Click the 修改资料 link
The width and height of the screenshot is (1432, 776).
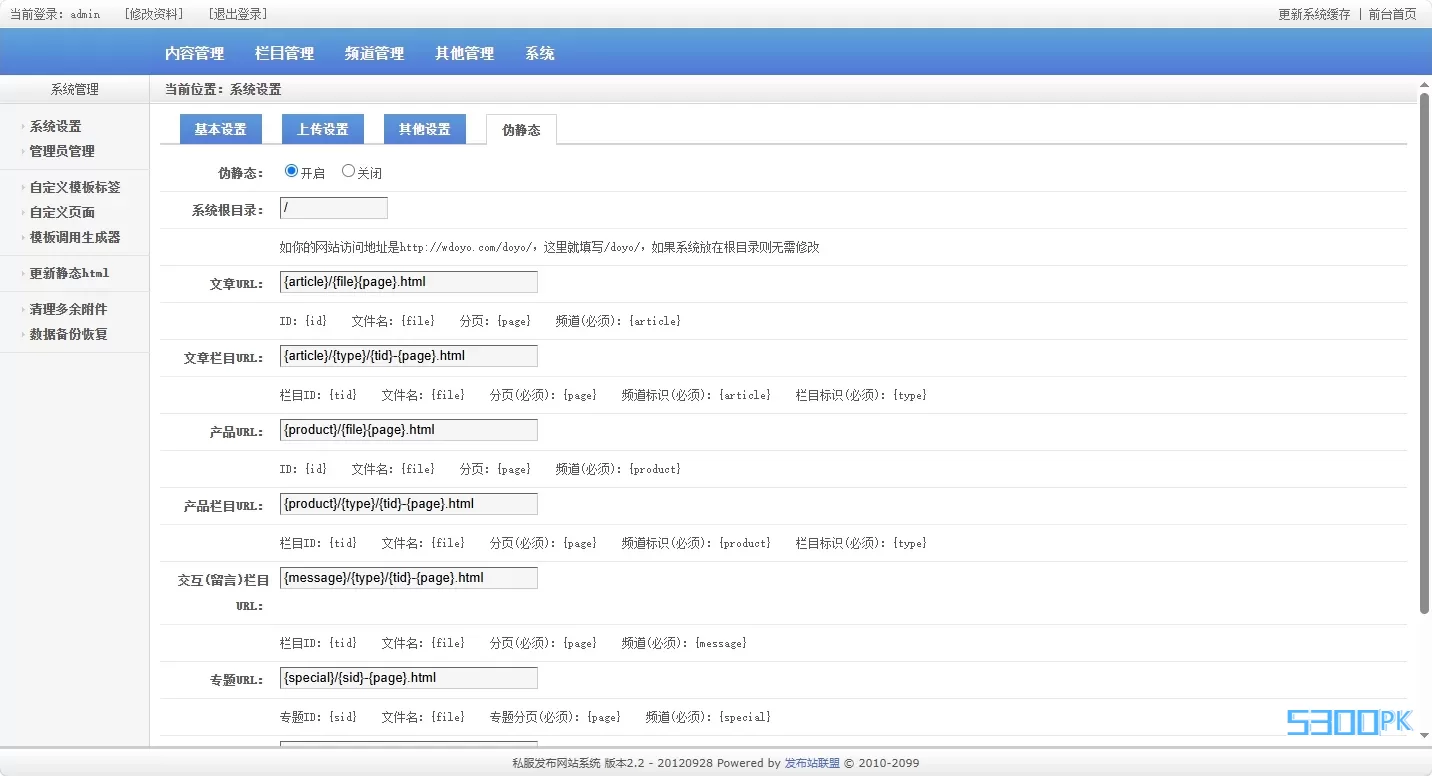click(x=154, y=14)
